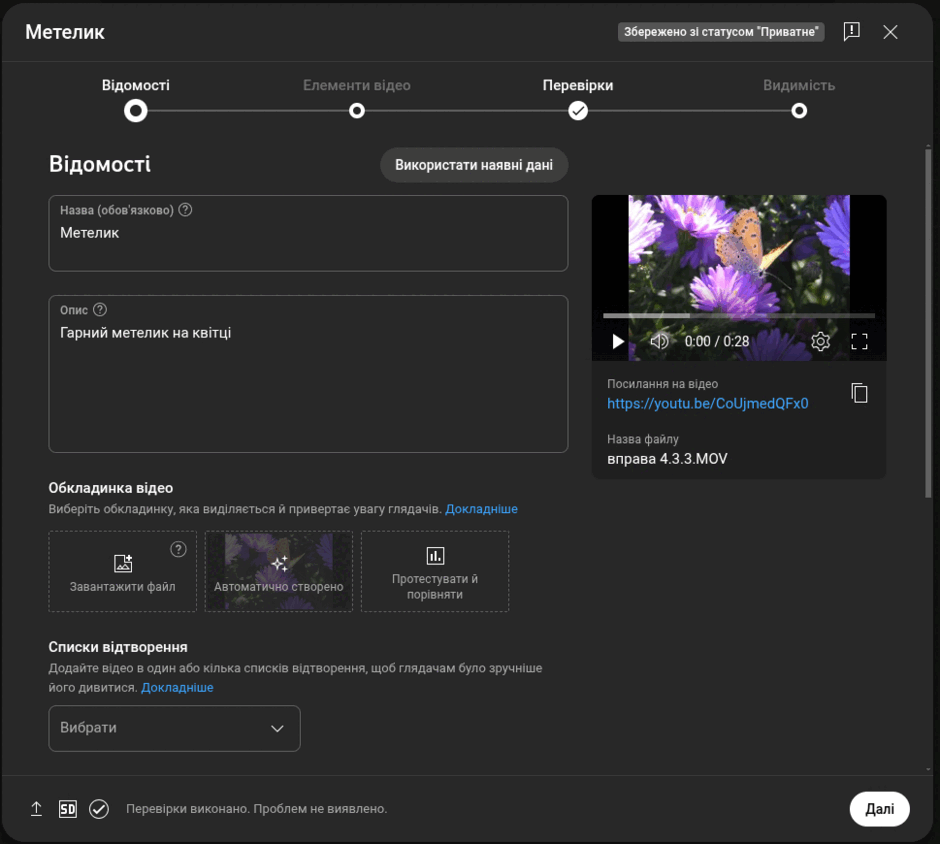940x844 pixels.
Task: Click Протестувати й порівняти option
Action: 435,571
